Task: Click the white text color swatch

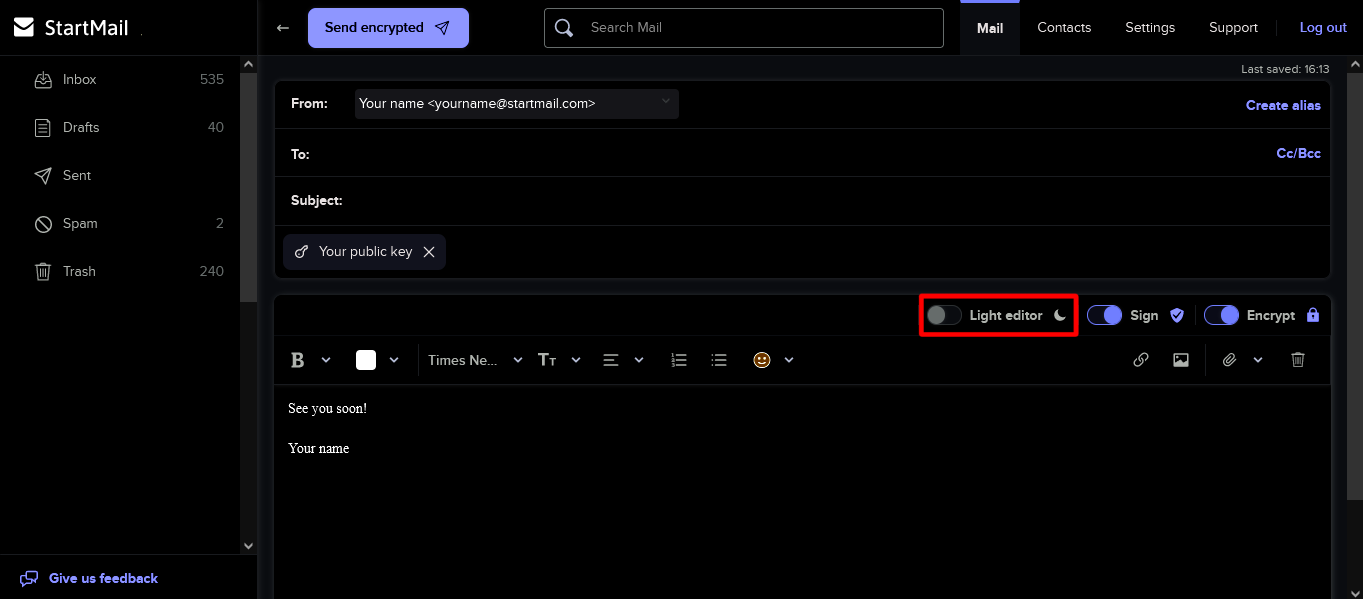Action: click(x=366, y=360)
